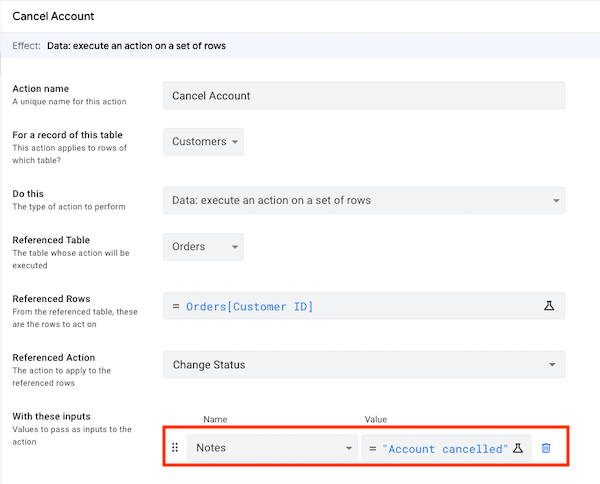Click the Referenced Table label

[x=53, y=240]
